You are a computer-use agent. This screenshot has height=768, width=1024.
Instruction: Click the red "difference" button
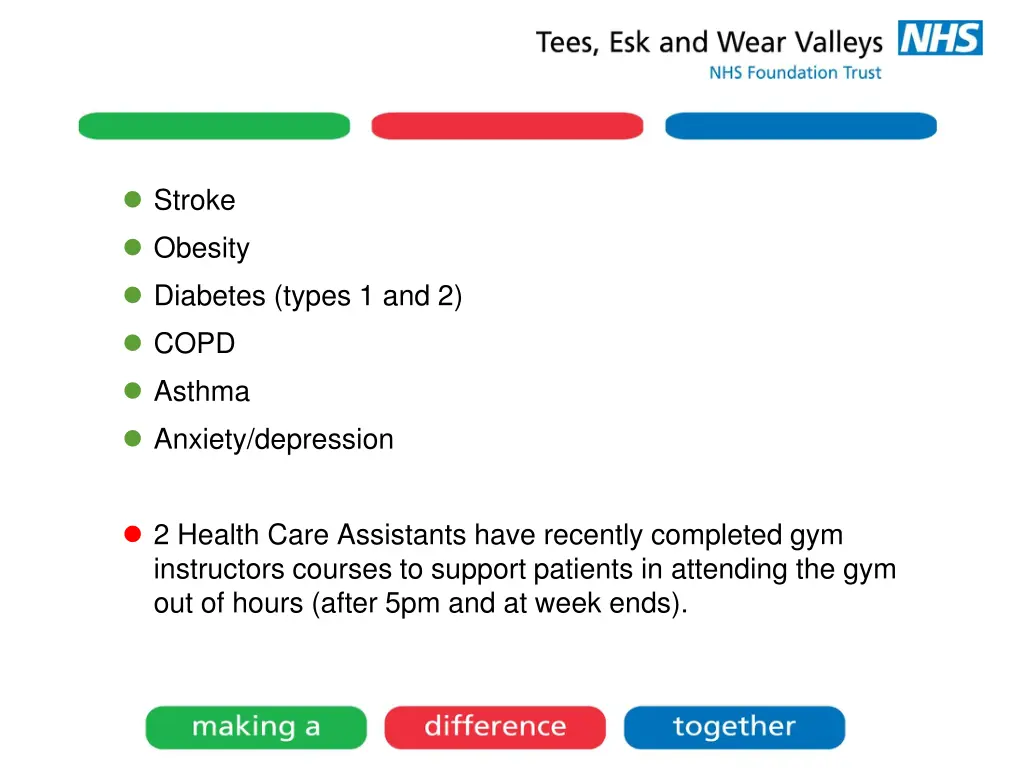tap(495, 727)
